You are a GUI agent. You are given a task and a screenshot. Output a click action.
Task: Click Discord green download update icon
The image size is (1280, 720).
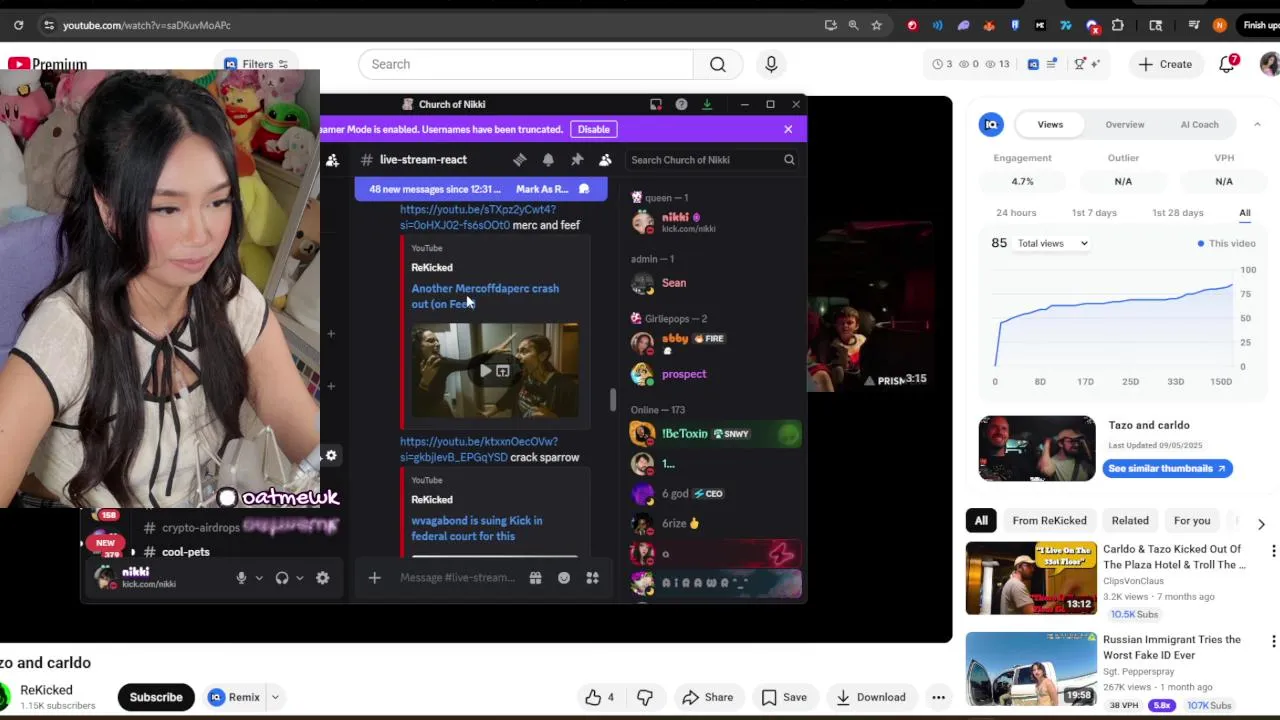707,104
